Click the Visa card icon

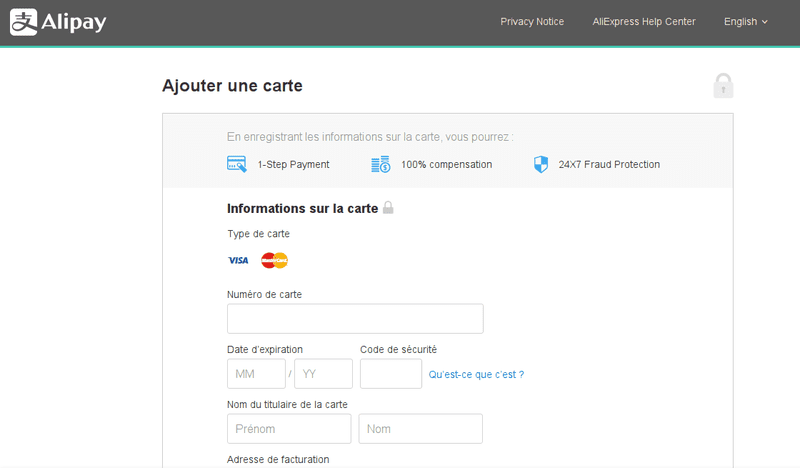[x=238, y=260]
